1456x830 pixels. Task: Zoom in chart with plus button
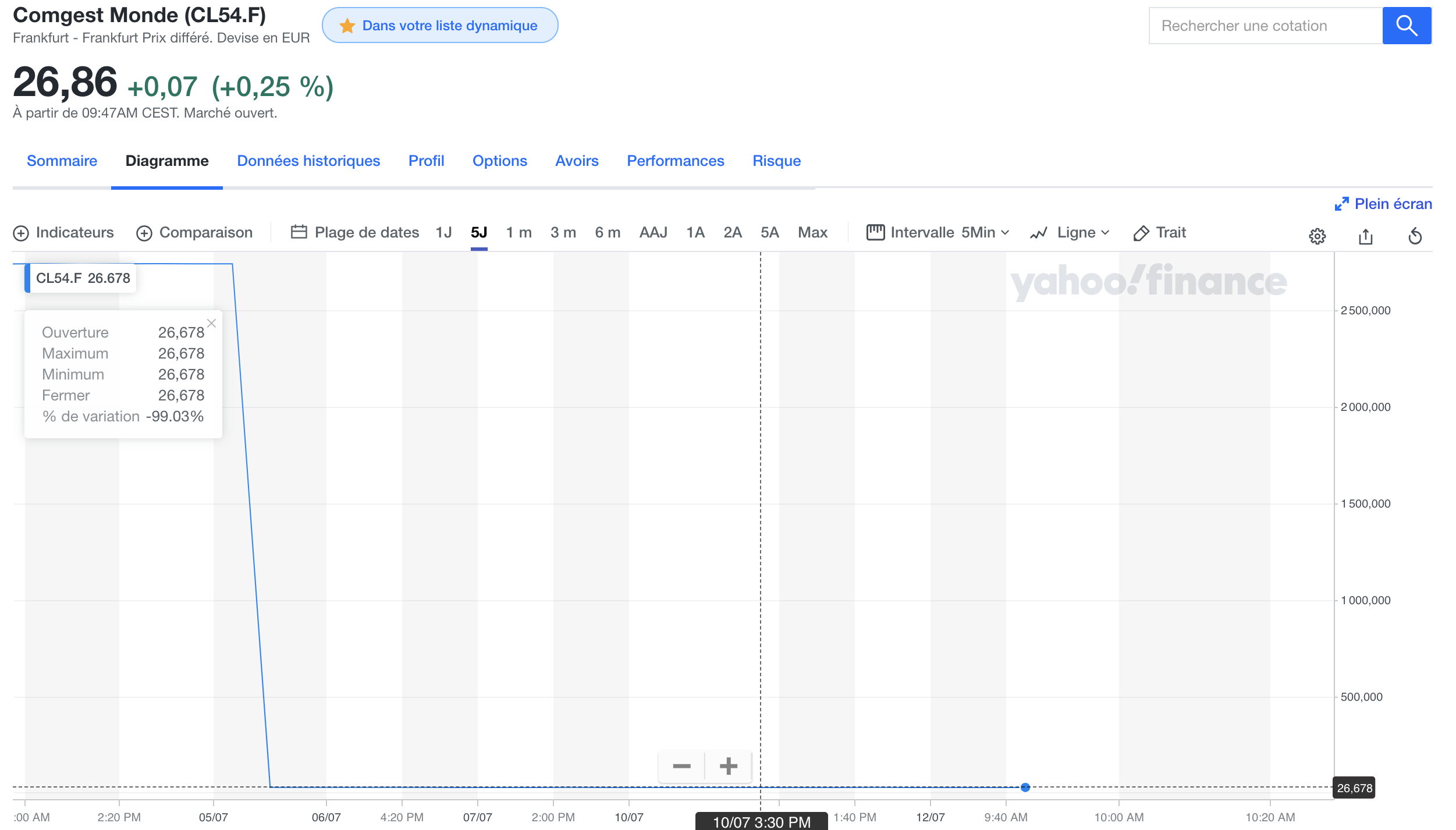point(729,766)
